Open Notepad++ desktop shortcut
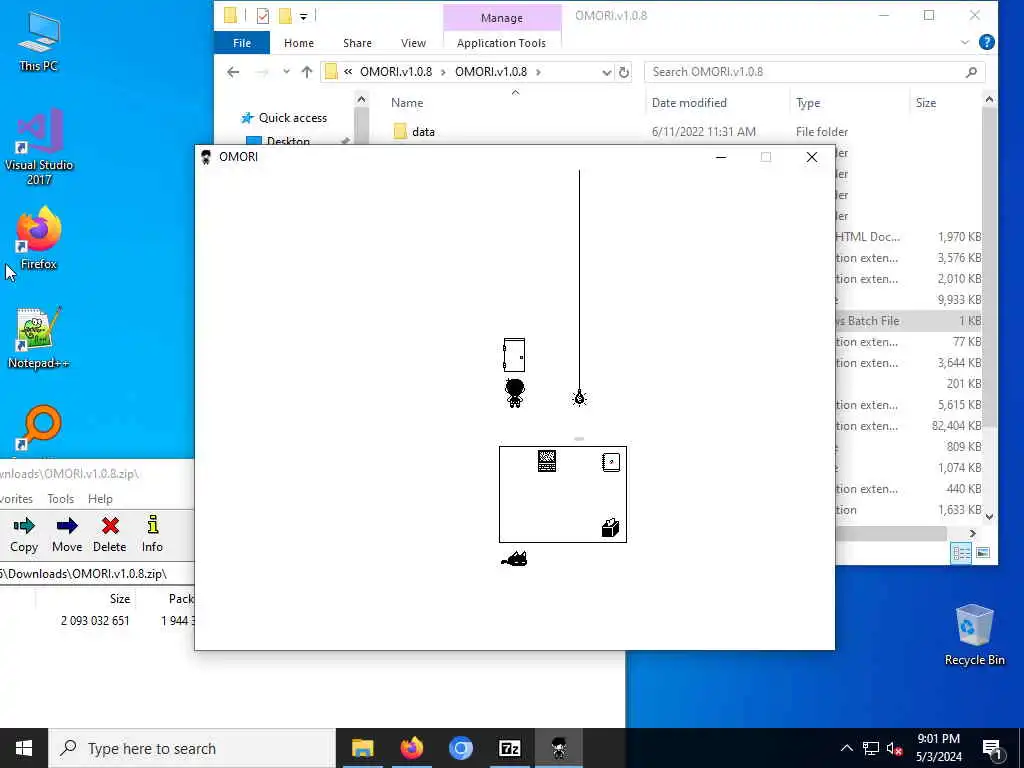Viewport: 1024px width, 768px height. point(39,338)
